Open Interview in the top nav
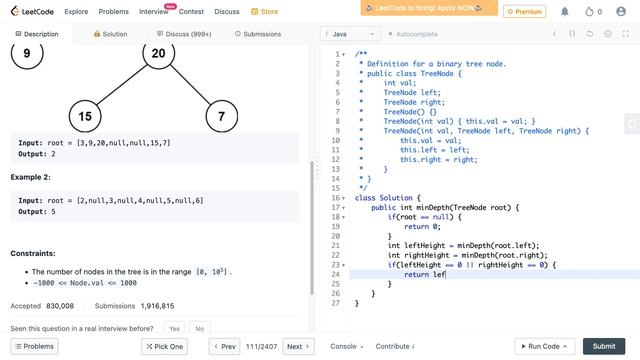 coord(153,11)
